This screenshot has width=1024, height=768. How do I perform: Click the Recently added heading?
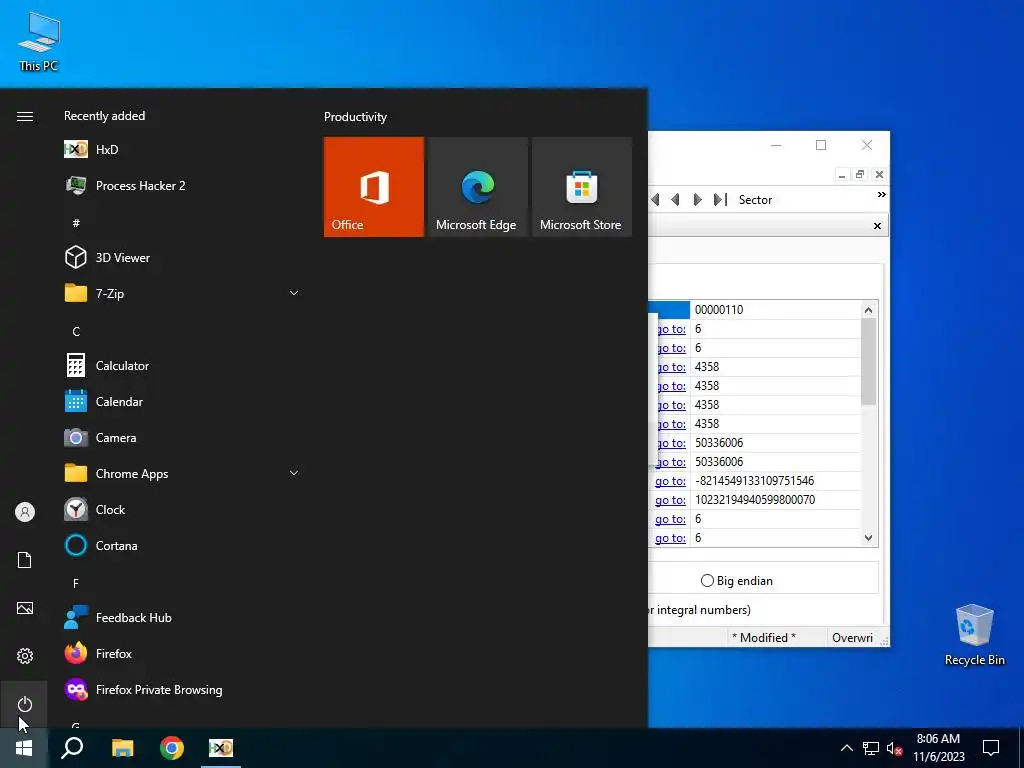[x=104, y=116]
